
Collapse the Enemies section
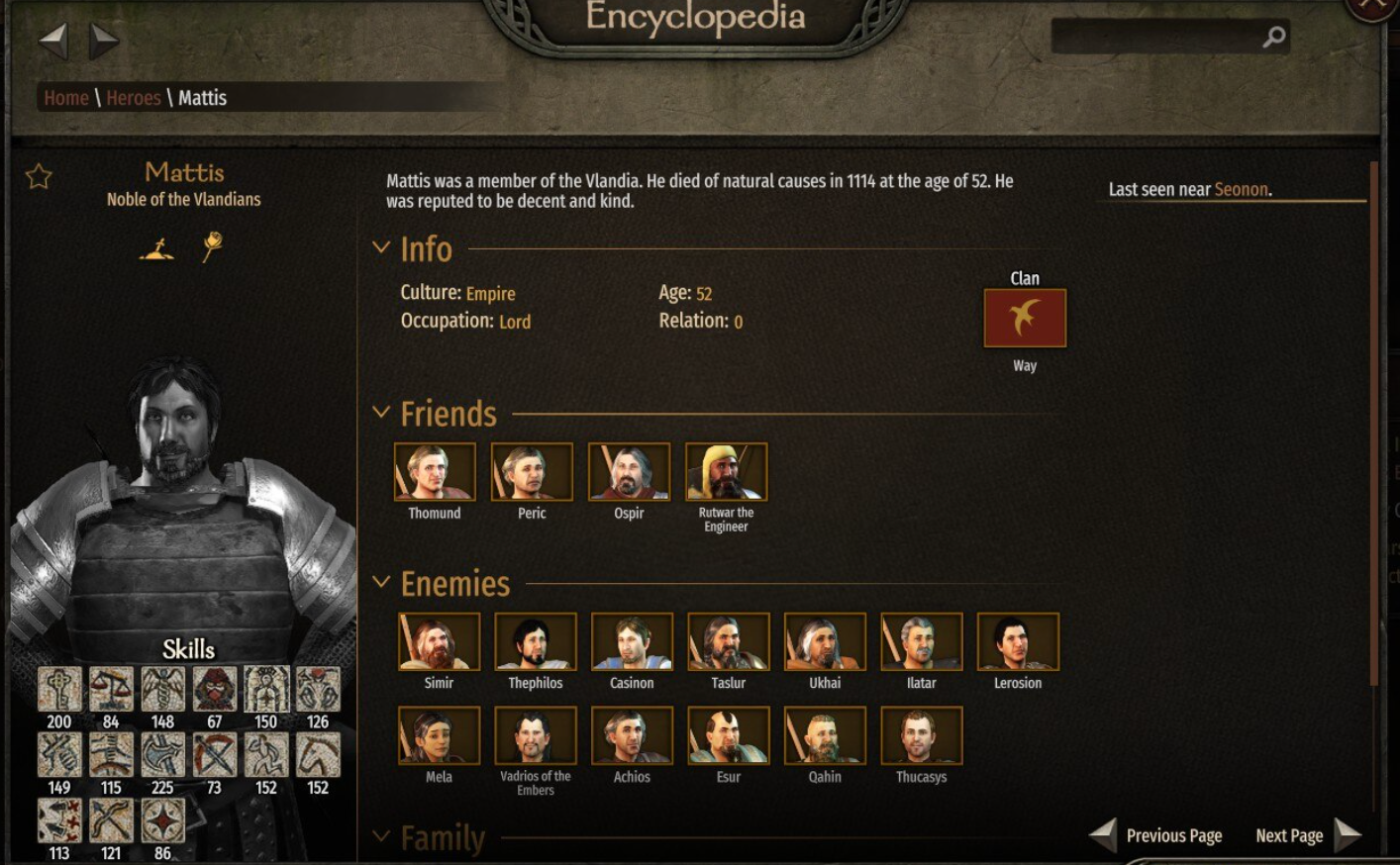click(x=381, y=582)
